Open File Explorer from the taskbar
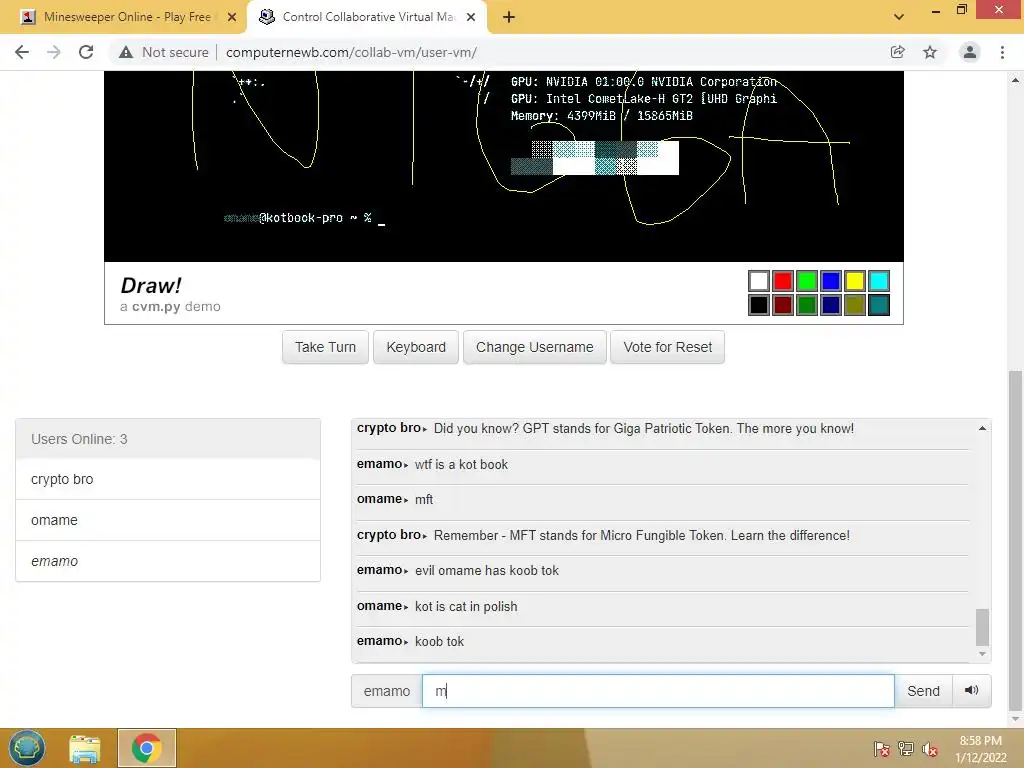 [85, 749]
